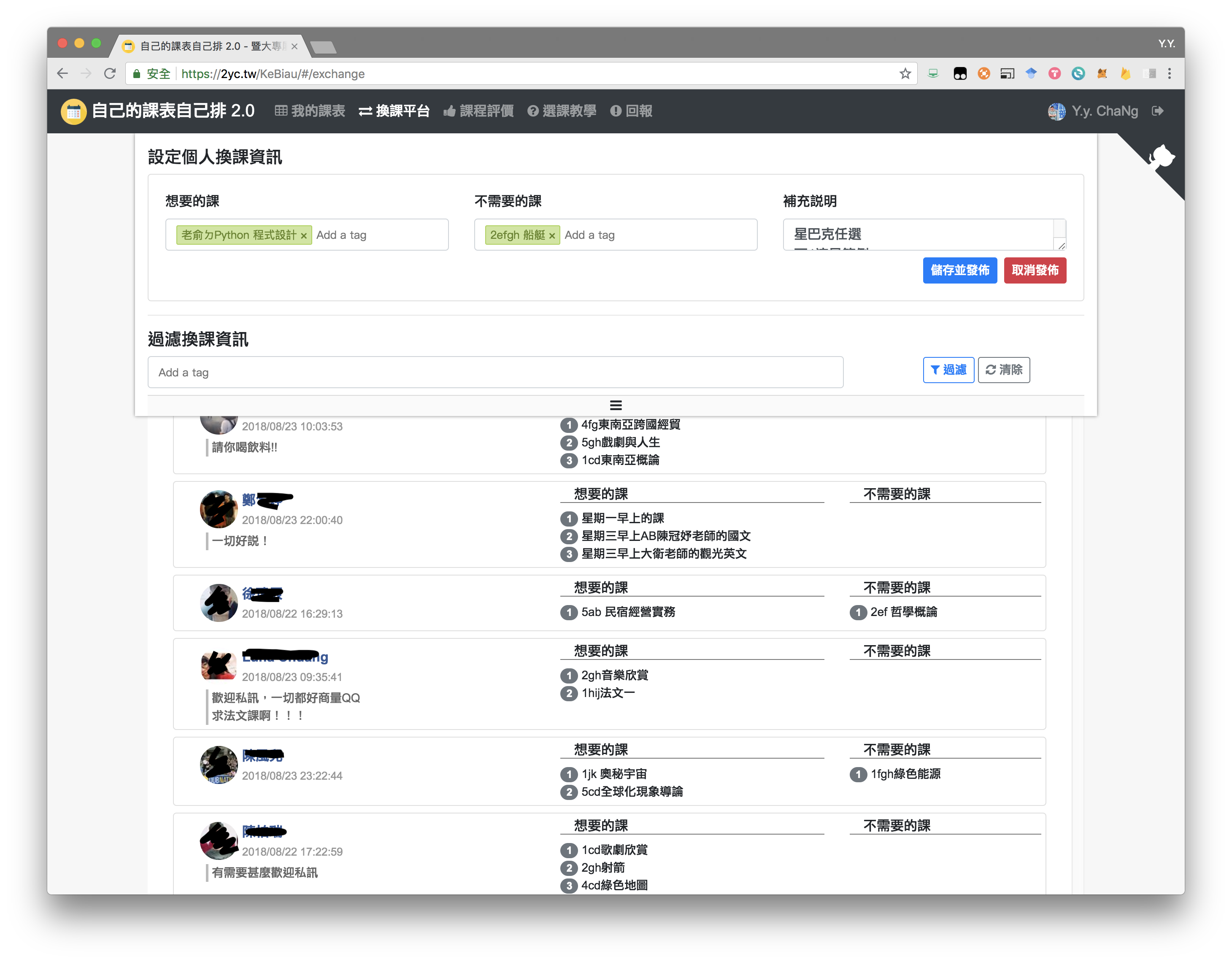Remove the 2efgh 船艇 tag
The width and height of the screenshot is (1232, 962).
552,236
